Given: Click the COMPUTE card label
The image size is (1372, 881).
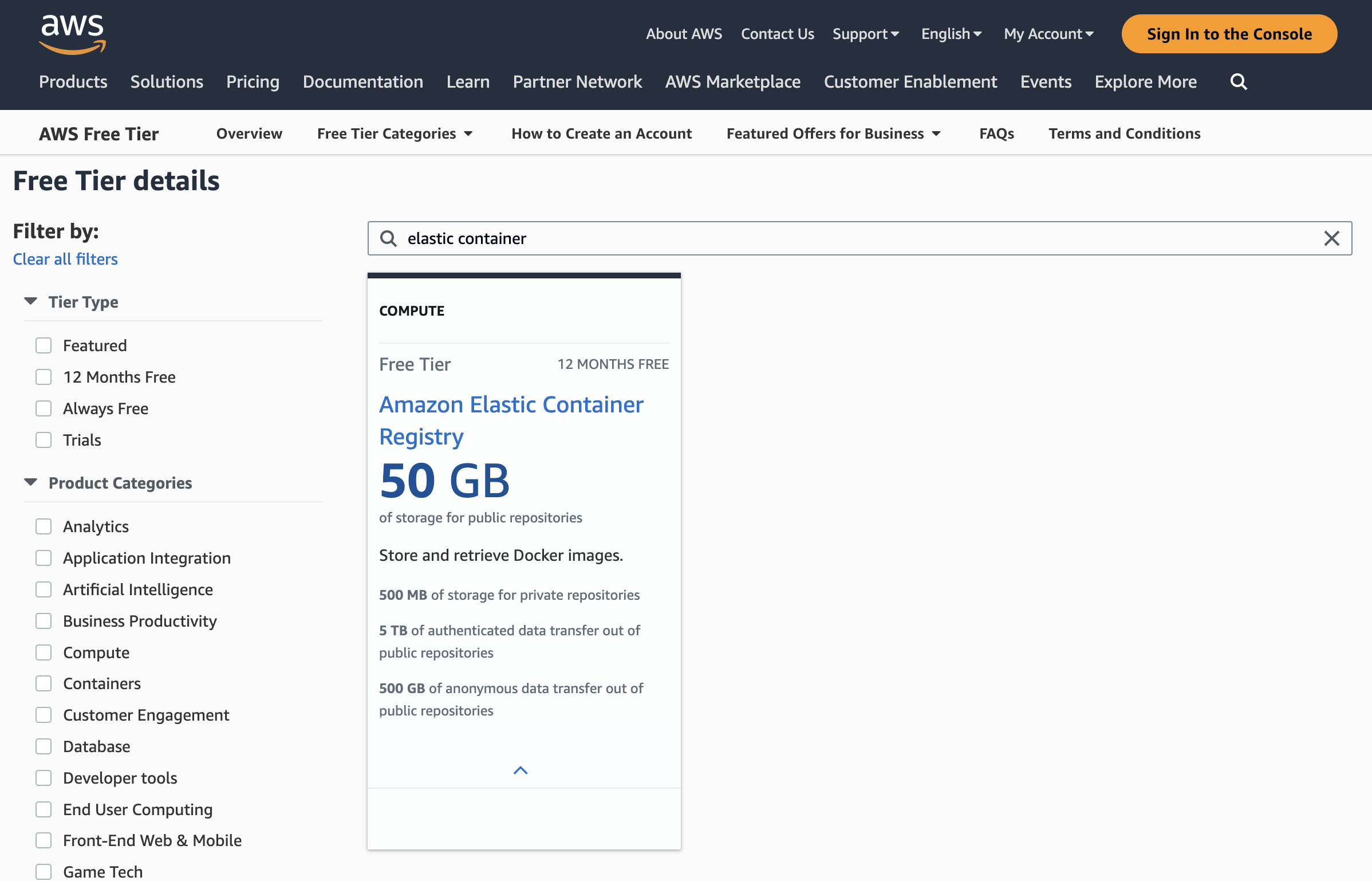Looking at the screenshot, I should [412, 311].
